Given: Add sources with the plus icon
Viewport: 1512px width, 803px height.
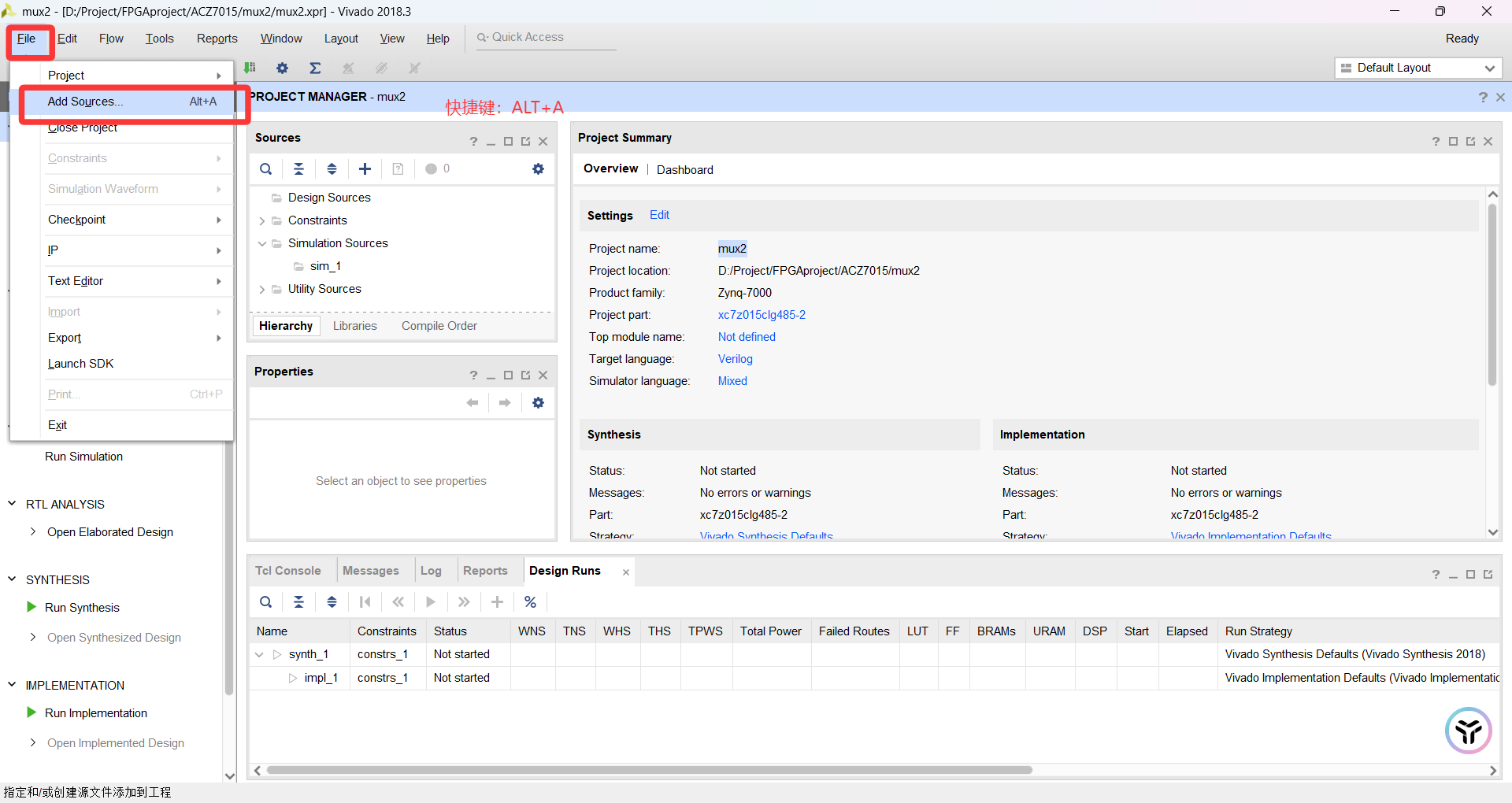Looking at the screenshot, I should point(365,169).
